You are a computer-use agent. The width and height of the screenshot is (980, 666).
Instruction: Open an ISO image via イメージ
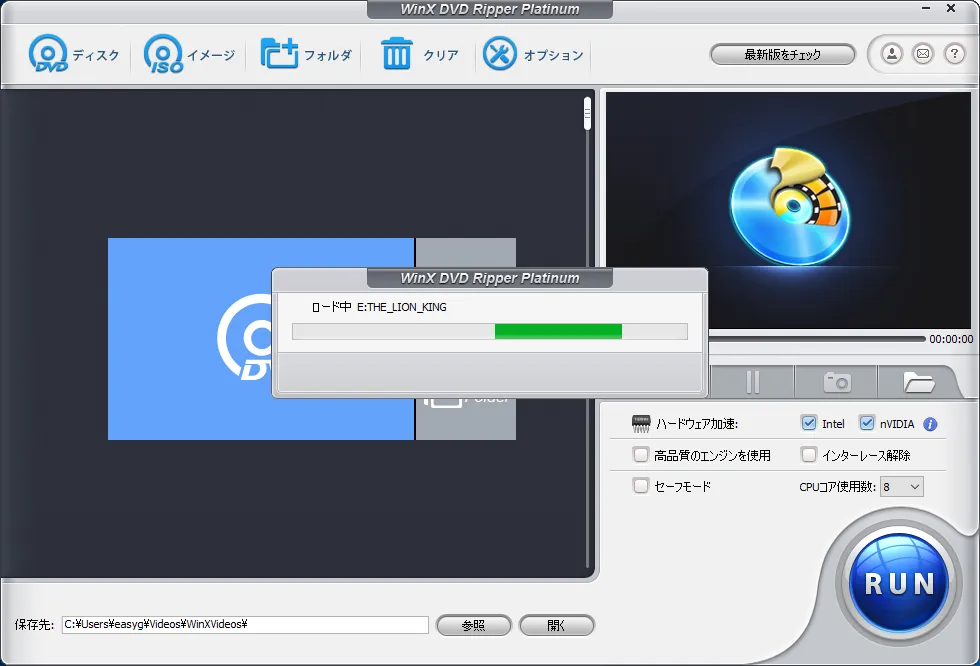[x=189, y=54]
